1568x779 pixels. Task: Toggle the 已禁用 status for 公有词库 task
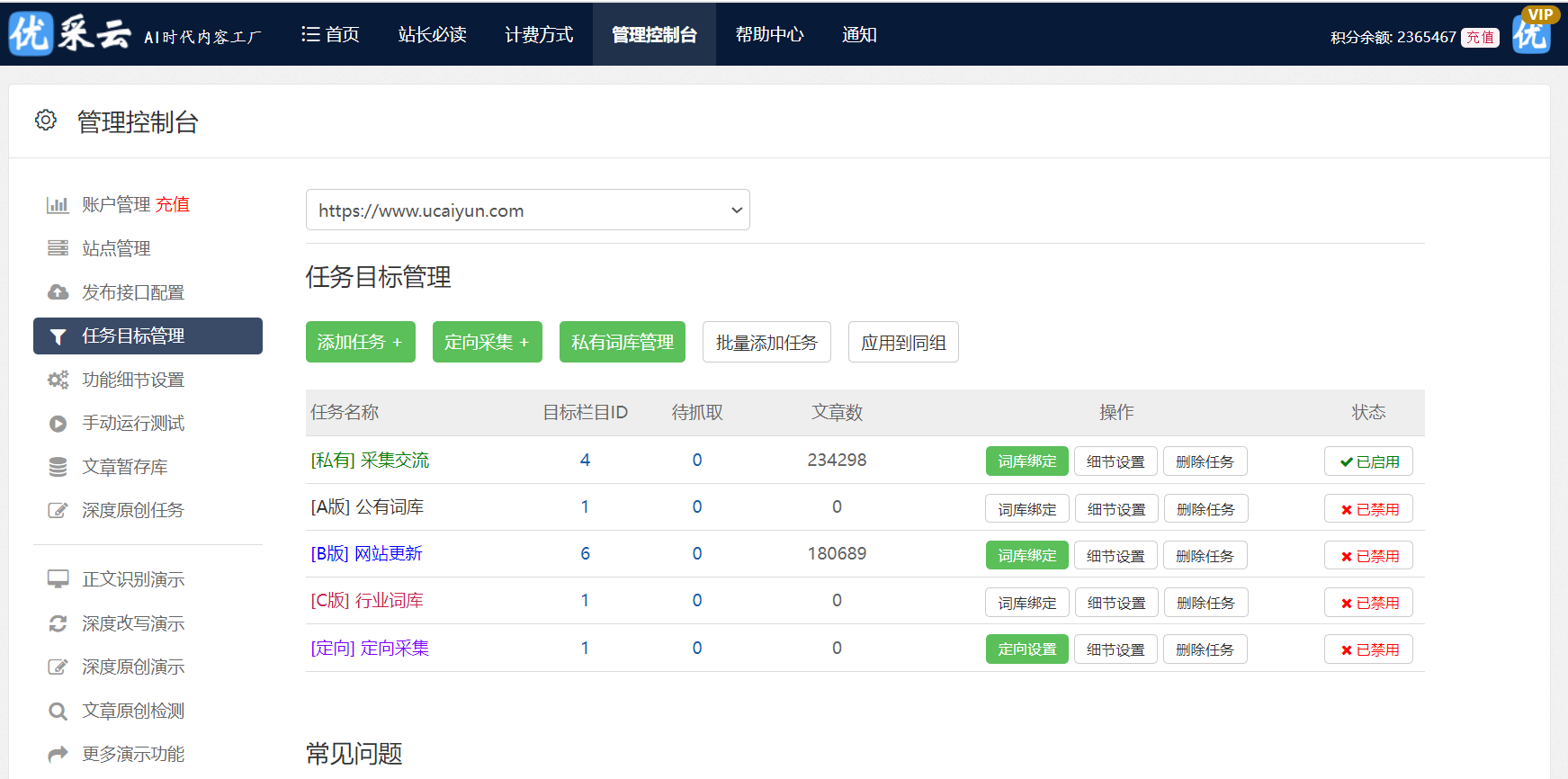click(1368, 509)
